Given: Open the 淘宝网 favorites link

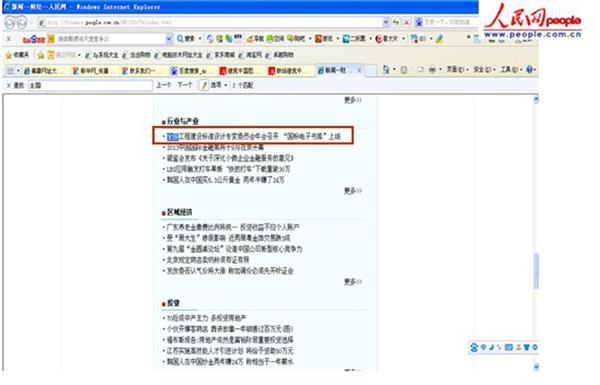Looking at the screenshot, I should tap(250, 55).
